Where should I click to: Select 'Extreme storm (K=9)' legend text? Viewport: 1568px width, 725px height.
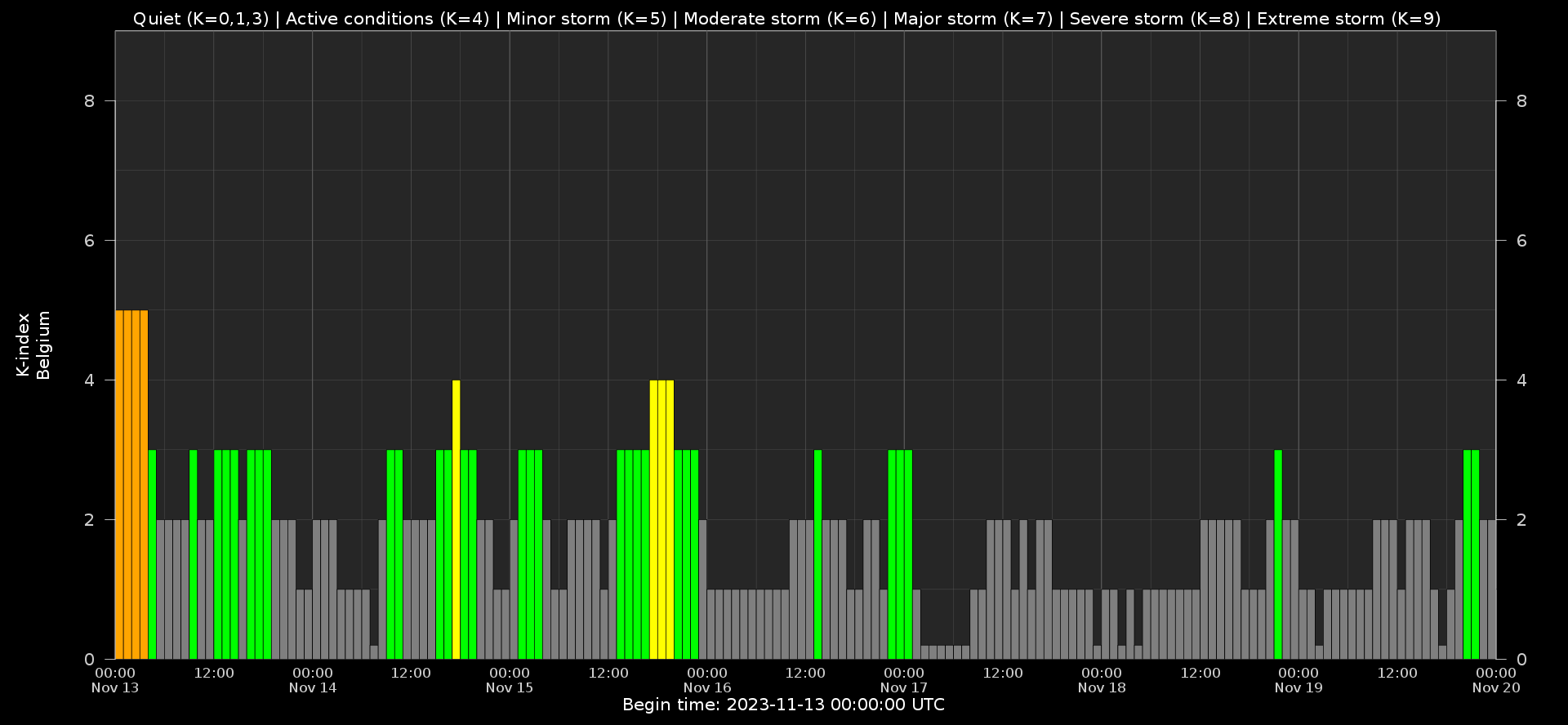[x=1349, y=19]
